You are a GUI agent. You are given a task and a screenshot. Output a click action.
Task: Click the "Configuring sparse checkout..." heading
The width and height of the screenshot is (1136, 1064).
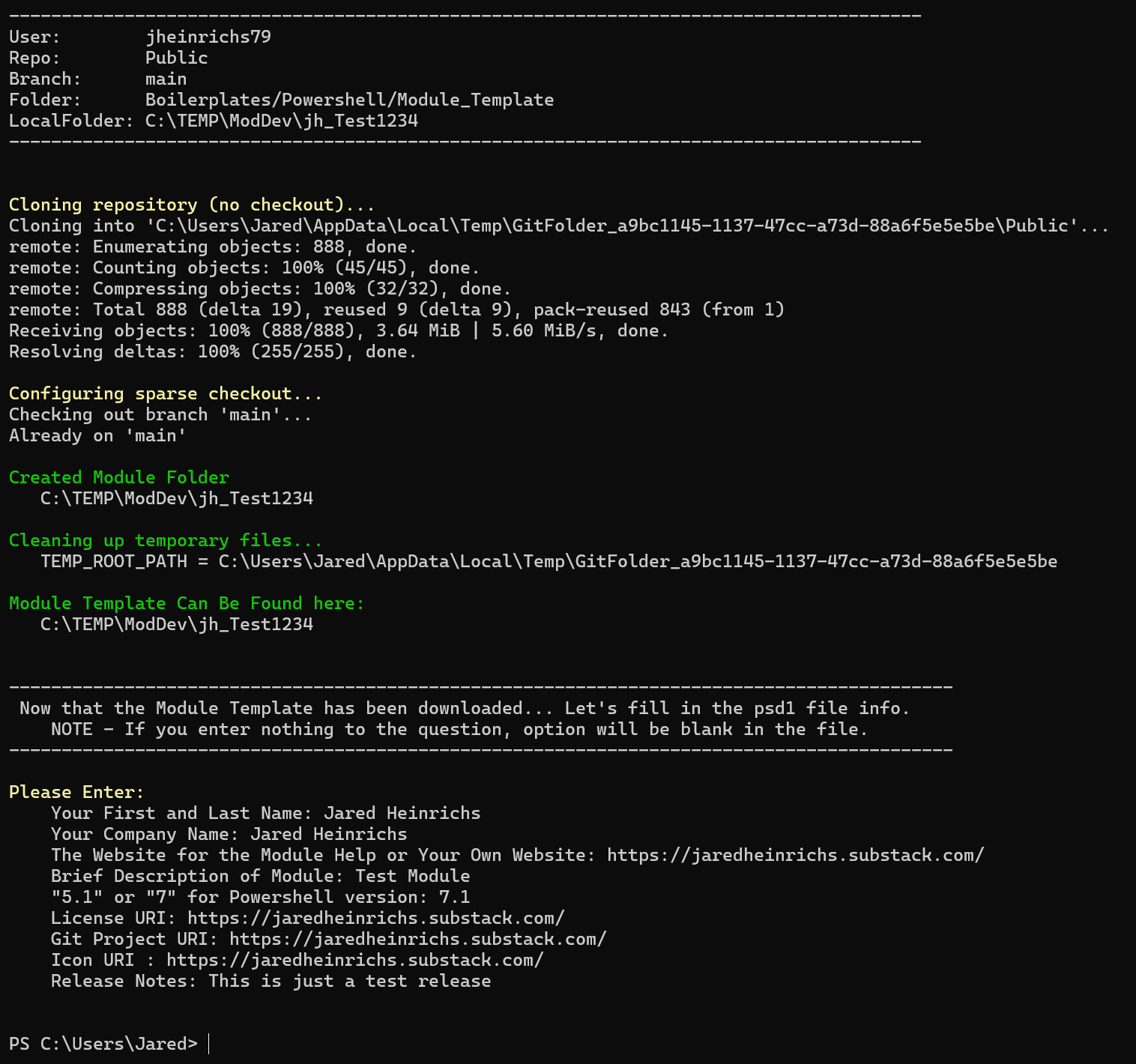pyautogui.click(x=166, y=393)
